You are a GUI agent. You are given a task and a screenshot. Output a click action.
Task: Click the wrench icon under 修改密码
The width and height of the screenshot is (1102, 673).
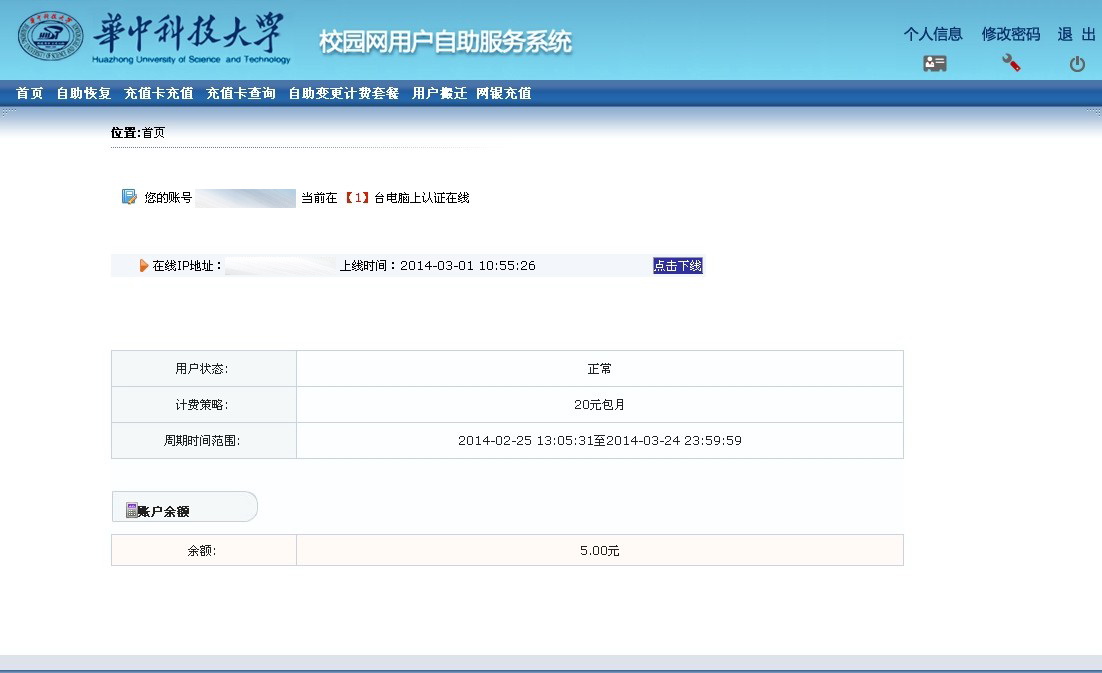tap(1010, 61)
